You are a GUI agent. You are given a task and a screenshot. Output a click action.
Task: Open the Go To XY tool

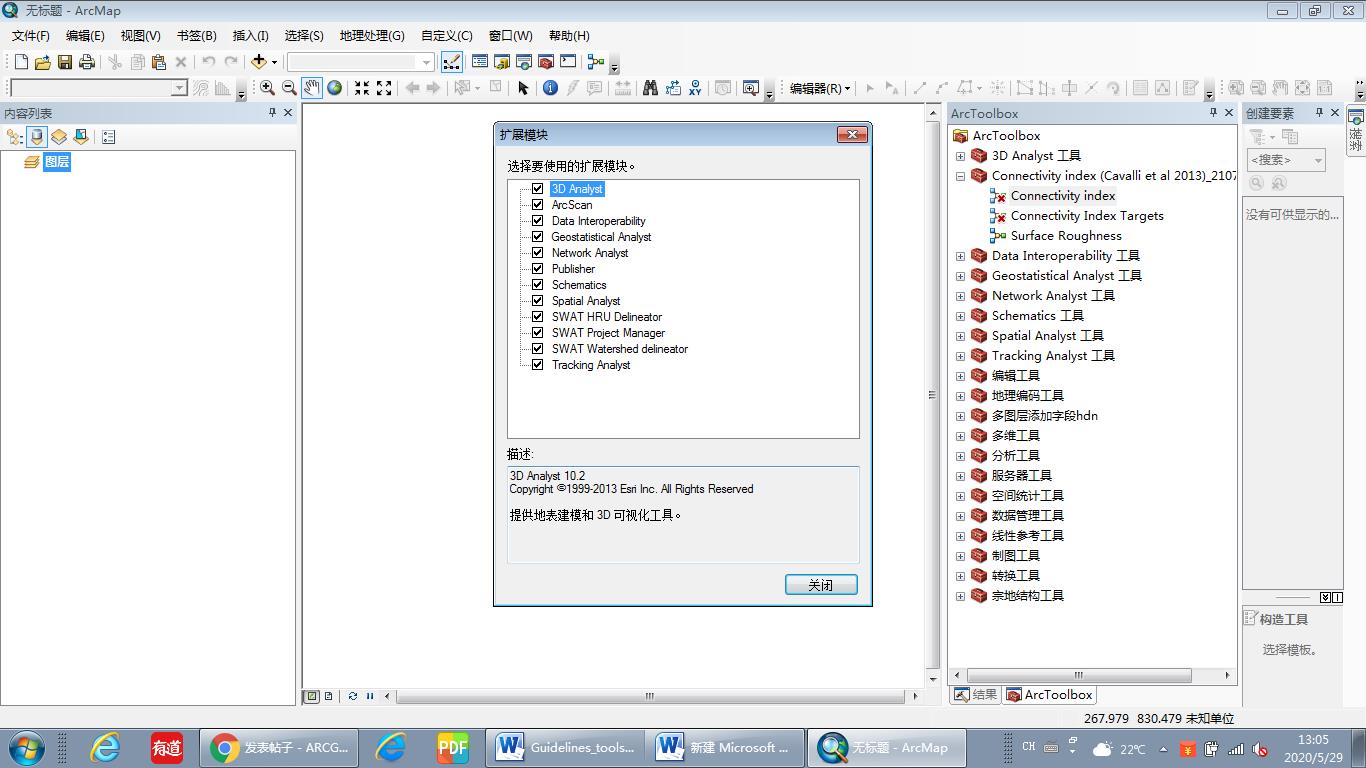[695, 88]
